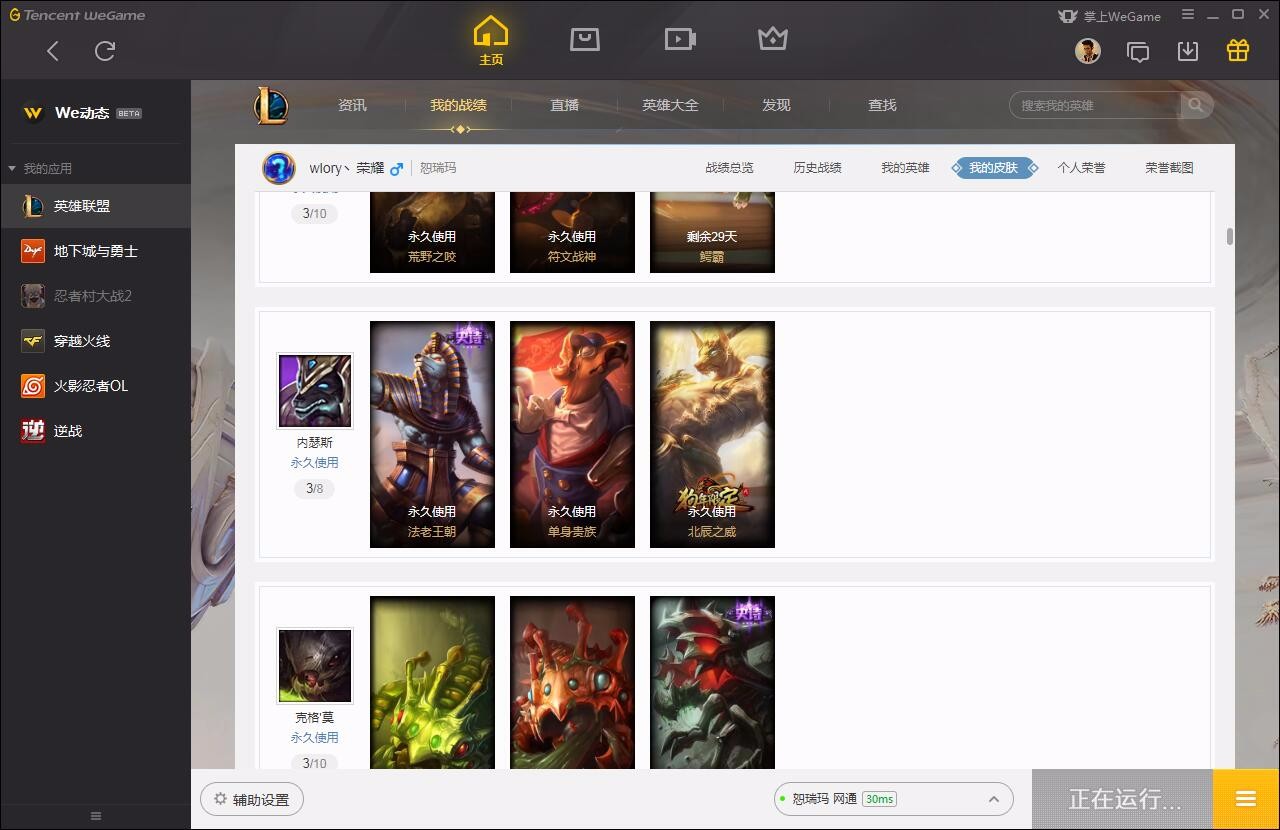Open the yellow menu button beside 正在运行
The width and height of the screenshot is (1280, 830).
[1246, 799]
